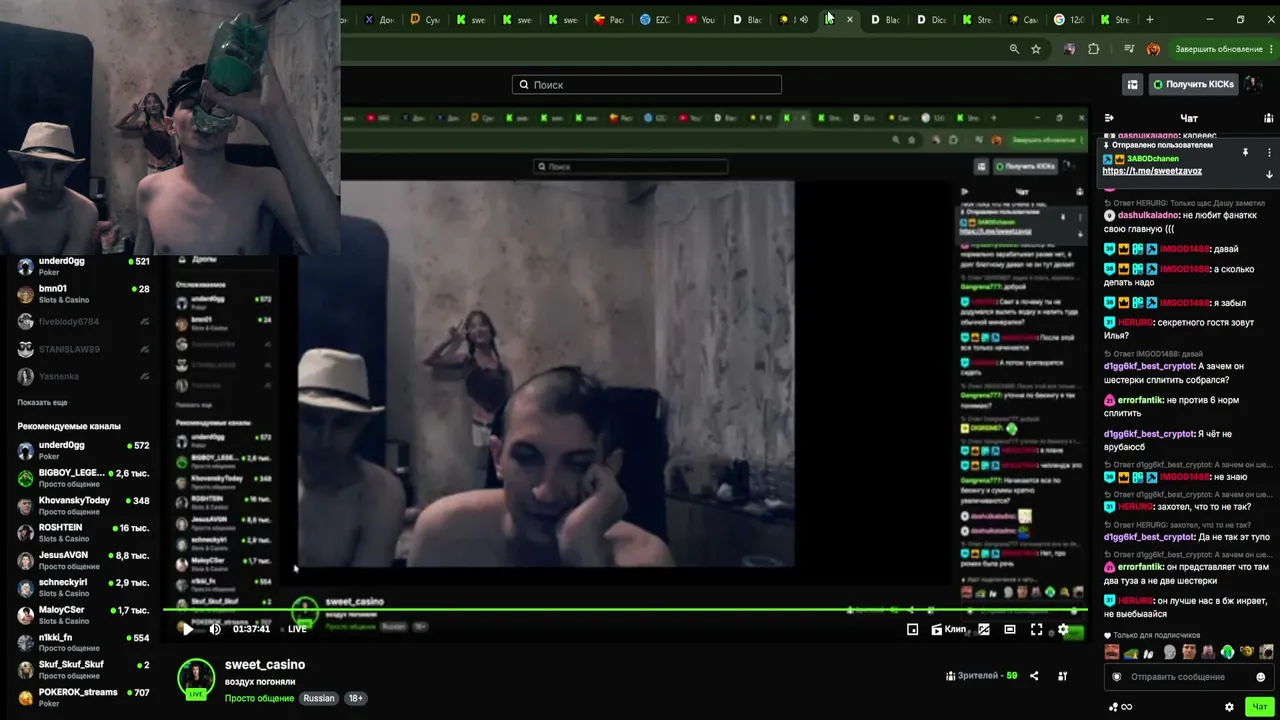
Task: Create a clip with Клип button
Action: [x=948, y=629]
